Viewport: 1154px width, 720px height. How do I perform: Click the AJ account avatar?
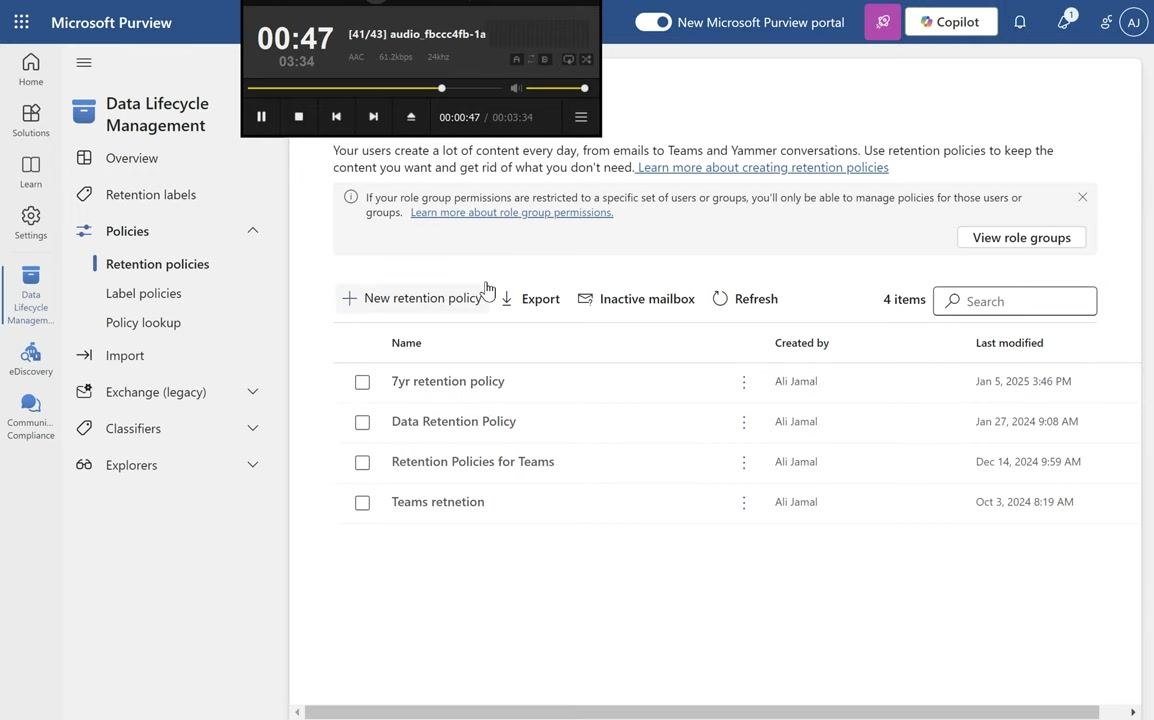click(x=1133, y=22)
